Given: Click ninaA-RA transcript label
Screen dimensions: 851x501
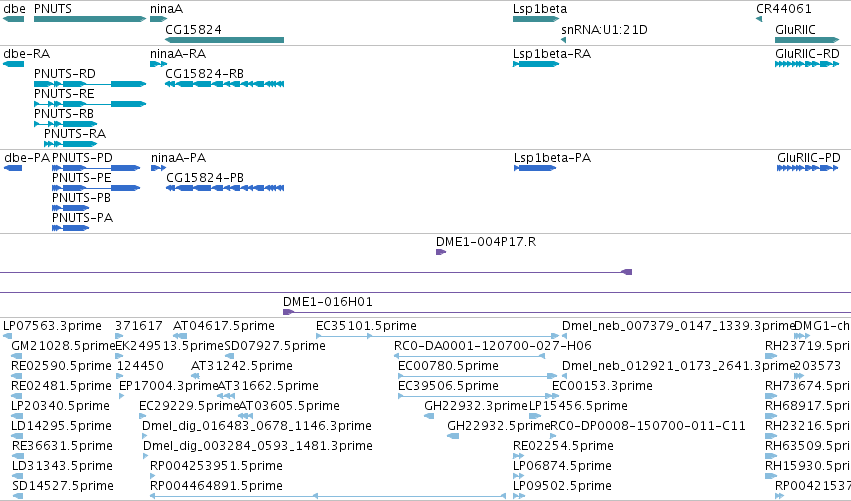Looking at the screenshot, I should click(x=178, y=54).
